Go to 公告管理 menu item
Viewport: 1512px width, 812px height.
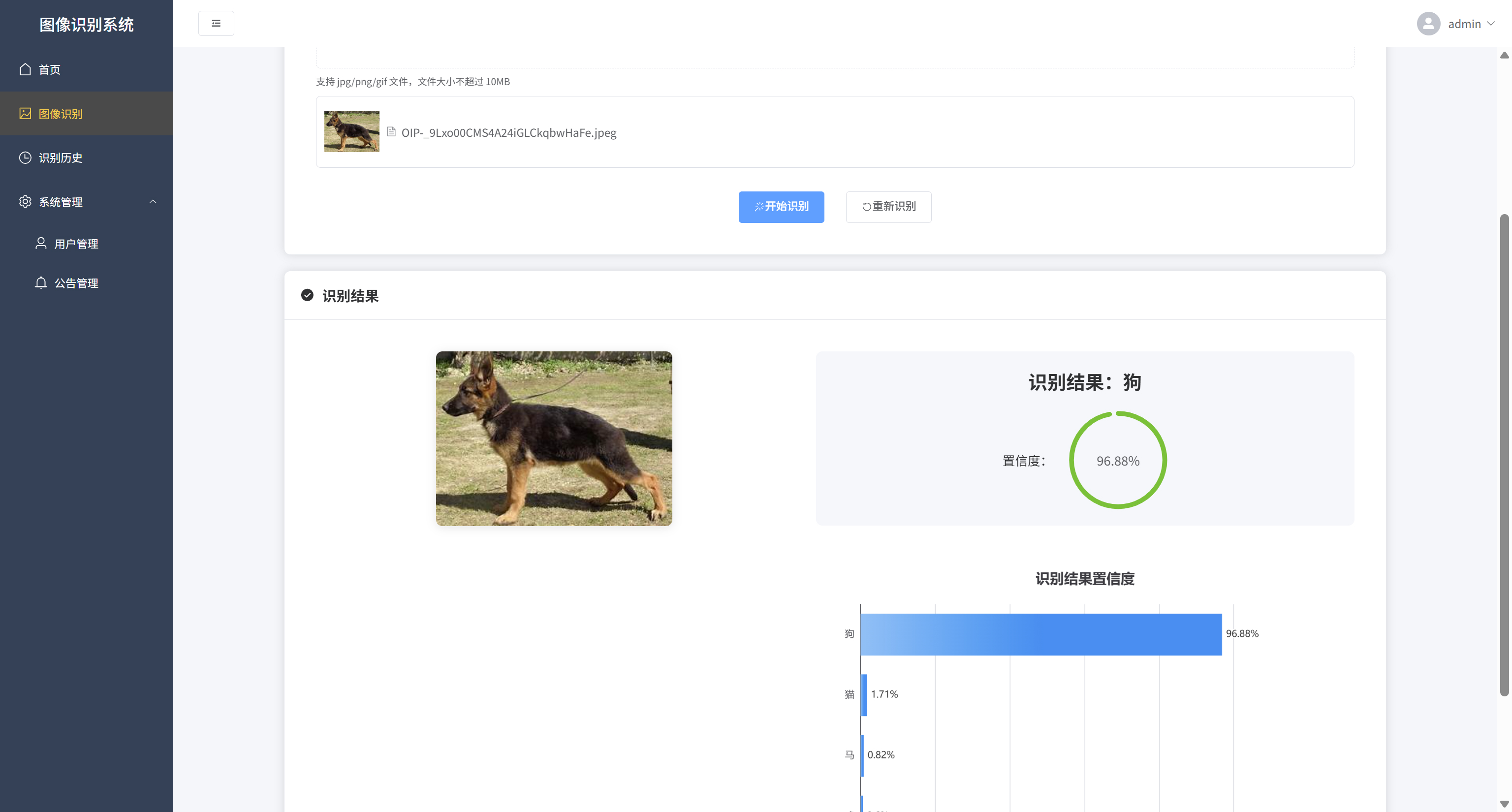coord(76,283)
